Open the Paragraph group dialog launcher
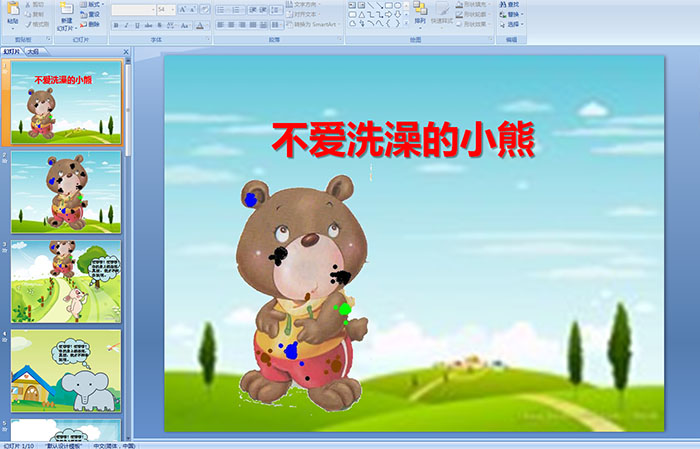The image size is (700, 449). point(340,39)
